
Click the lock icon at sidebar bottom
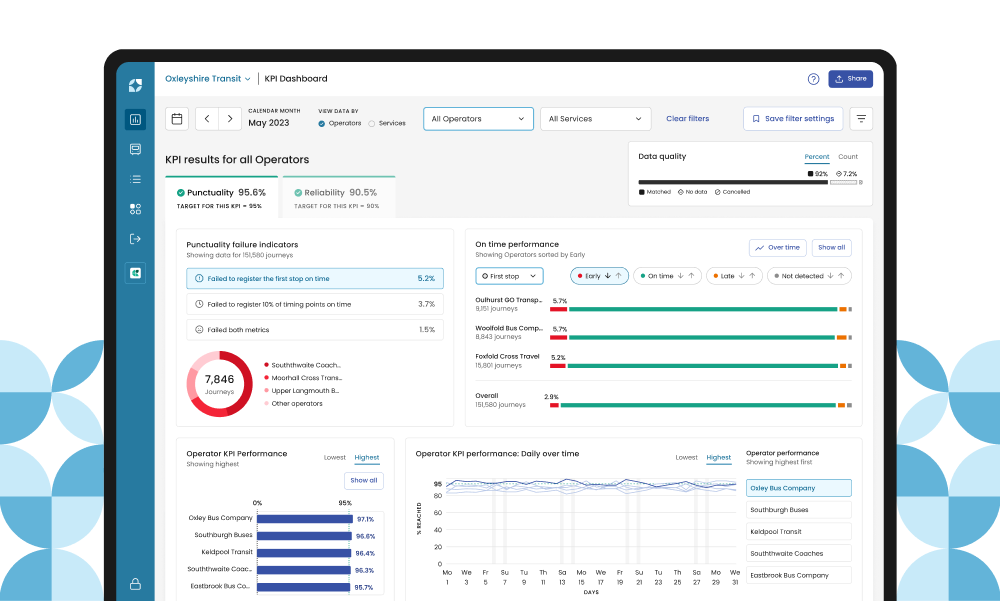click(135, 584)
